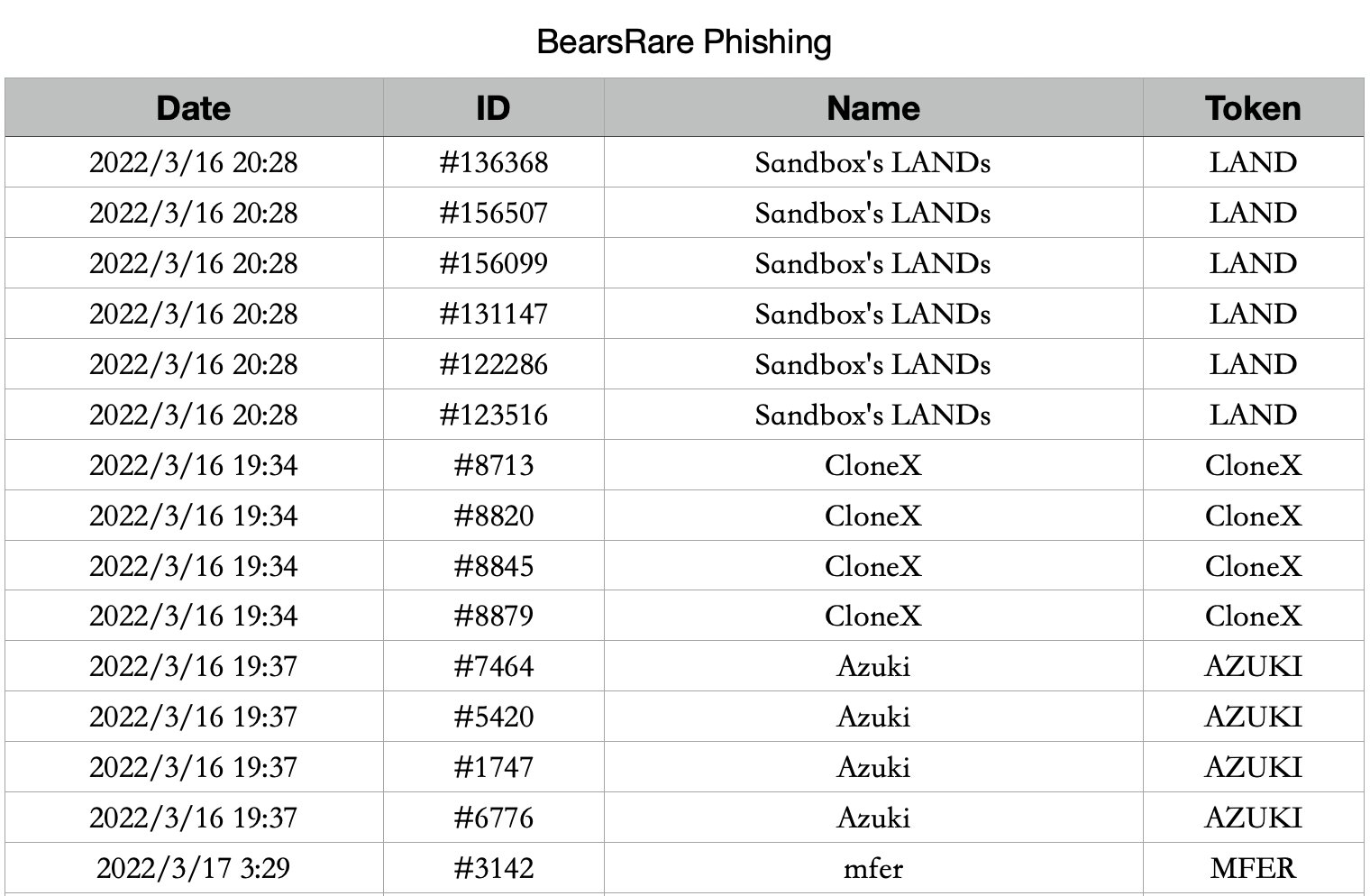
Task: Click the Azuki name cell for #1747
Action: 872,767
